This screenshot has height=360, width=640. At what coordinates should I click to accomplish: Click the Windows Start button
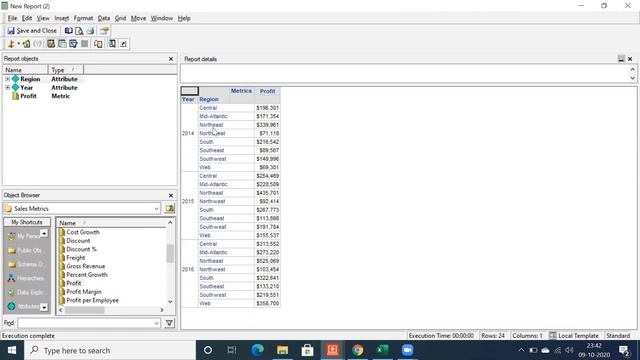[x=12, y=350]
